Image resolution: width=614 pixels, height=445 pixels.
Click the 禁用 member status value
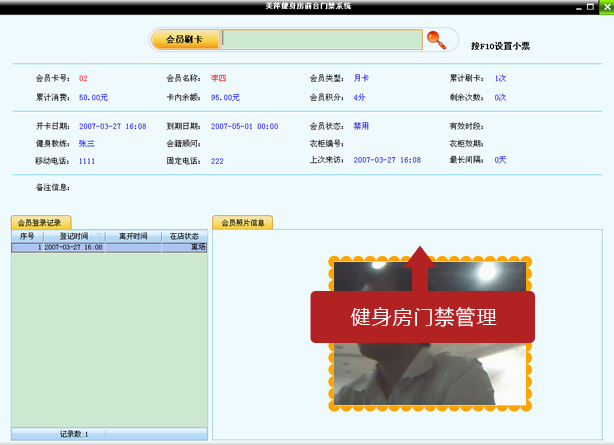point(361,127)
